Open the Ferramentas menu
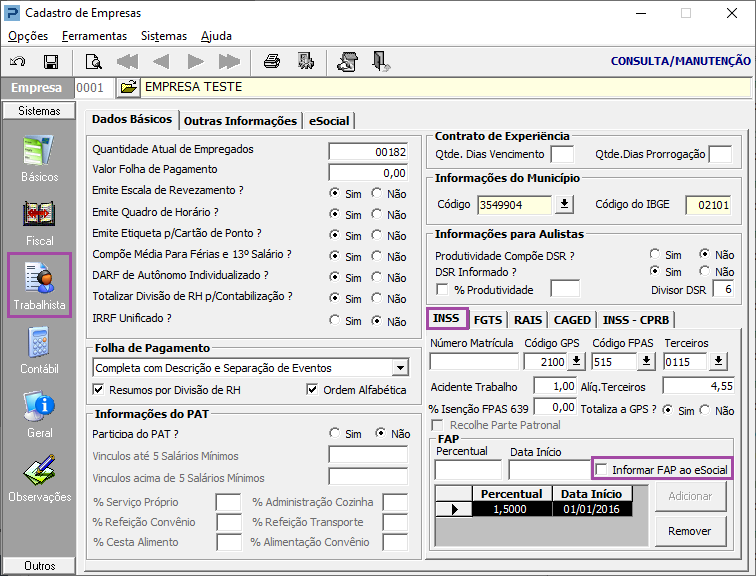 (94, 36)
